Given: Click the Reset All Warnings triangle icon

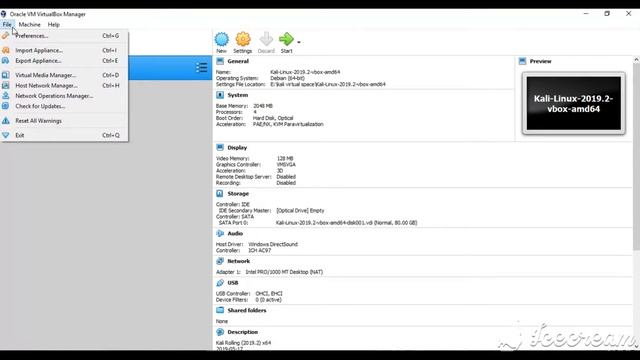Looking at the screenshot, I should (x=5, y=121).
